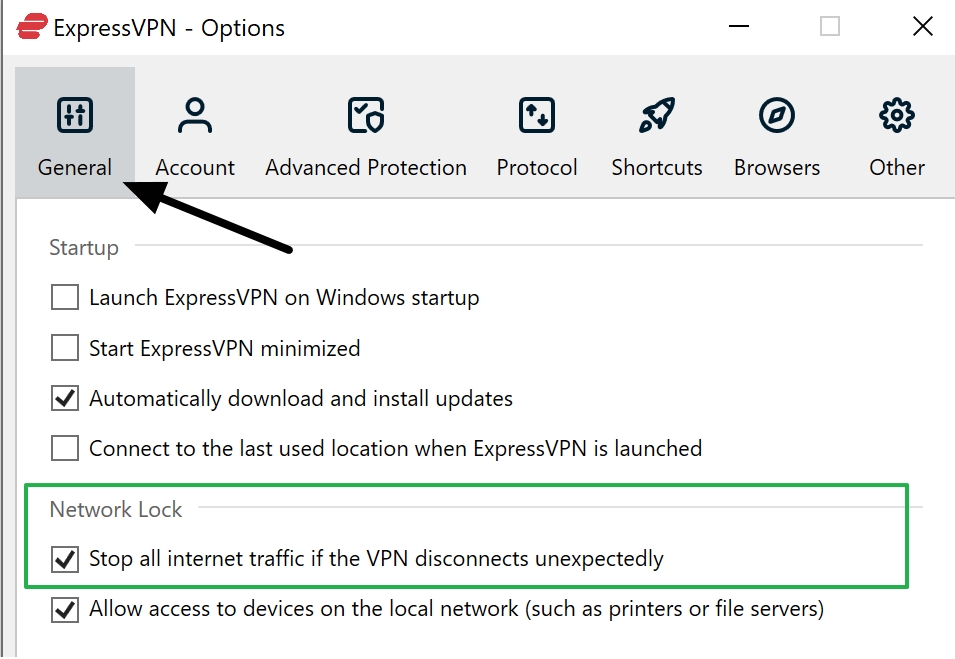Viewport: 955px width, 659px height.
Task: Click the Advanced Protection shield icon
Action: click(x=365, y=114)
